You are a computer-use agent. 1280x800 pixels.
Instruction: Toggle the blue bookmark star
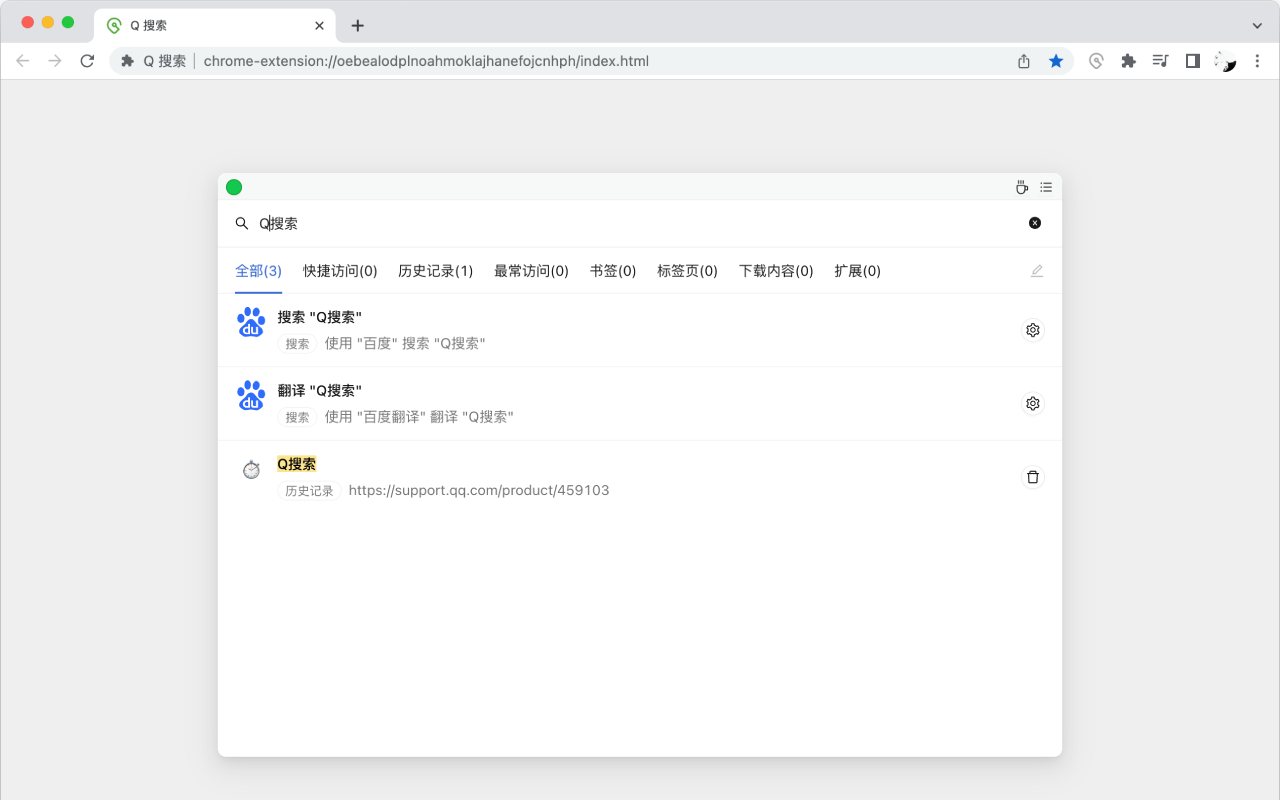(1056, 61)
